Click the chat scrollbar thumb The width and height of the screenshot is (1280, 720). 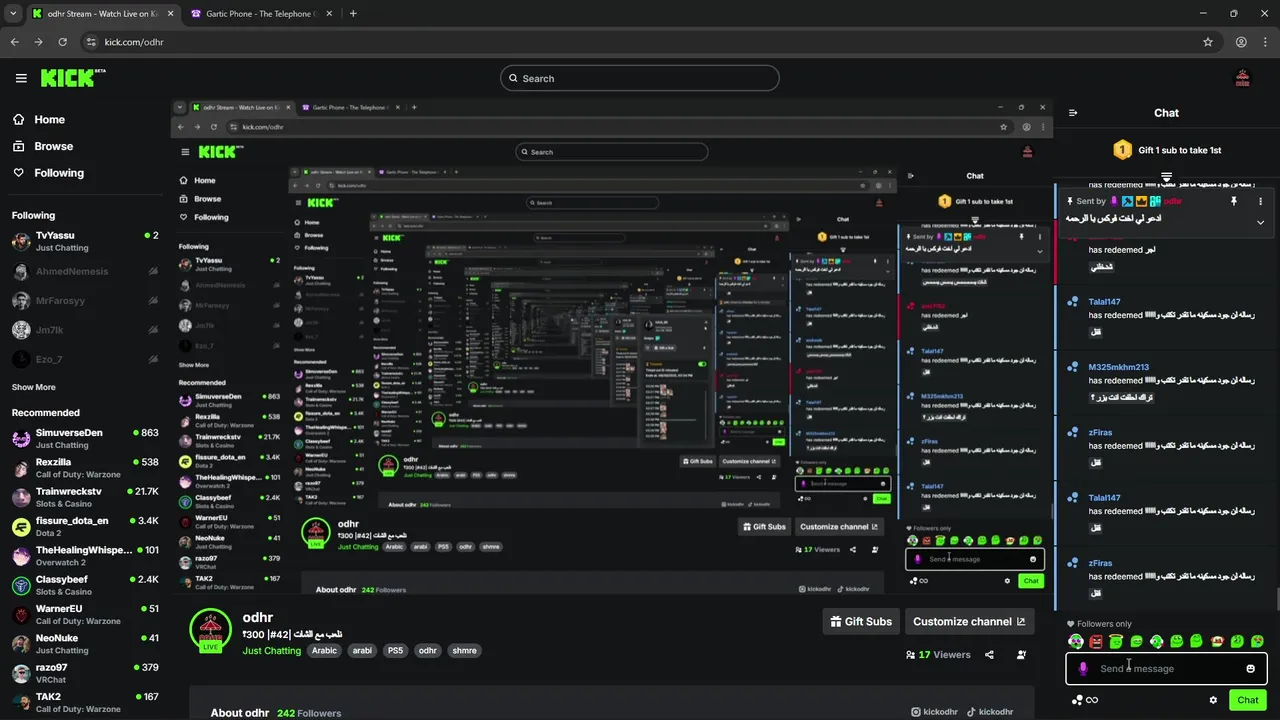[1277, 600]
